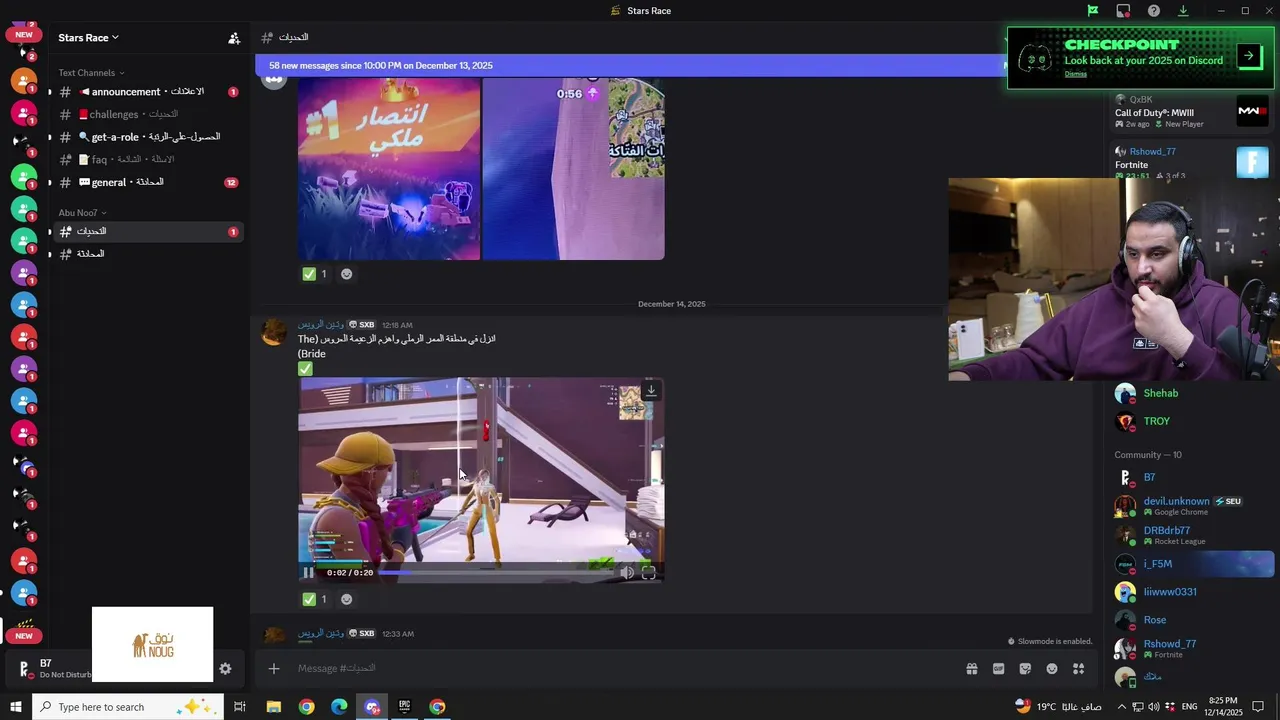Open the author name of 12:18 AM message
Image resolution: width=1280 pixels, height=720 pixels.
320,325
